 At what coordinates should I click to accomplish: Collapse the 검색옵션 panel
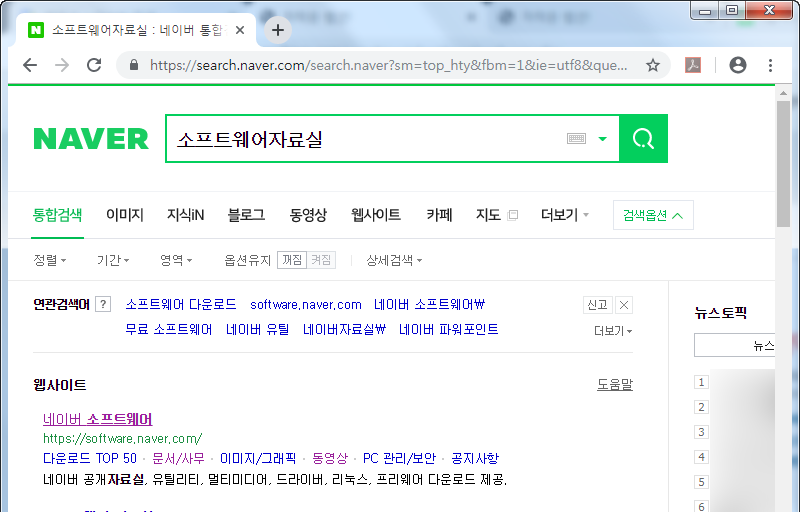coord(653,215)
